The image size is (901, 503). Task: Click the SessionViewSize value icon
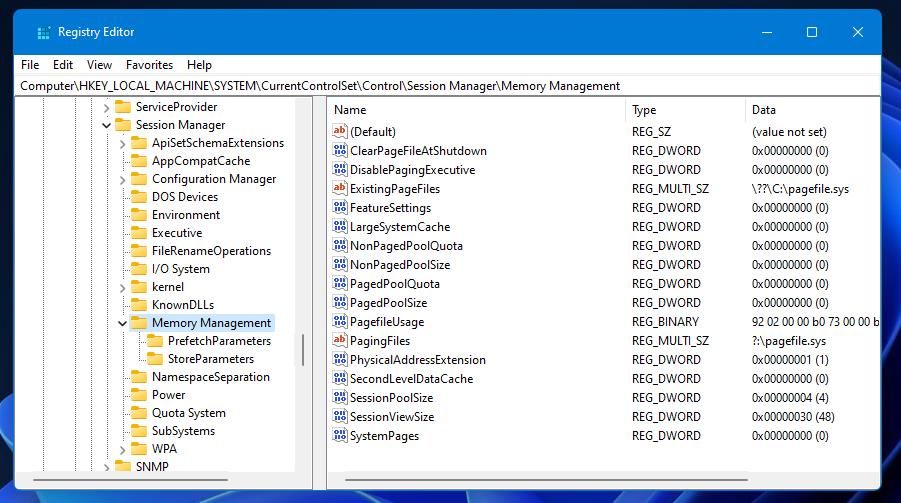[340, 416]
